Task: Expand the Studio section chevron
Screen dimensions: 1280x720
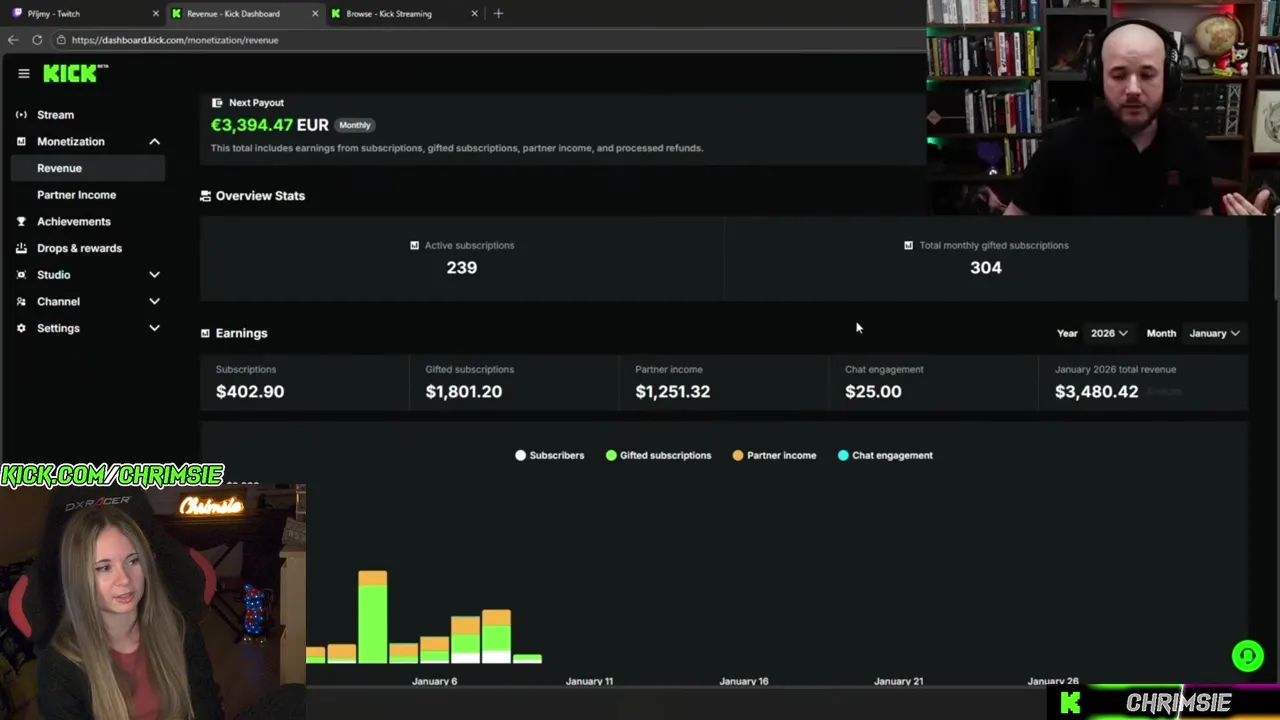Action: pyautogui.click(x=155, y=275)
